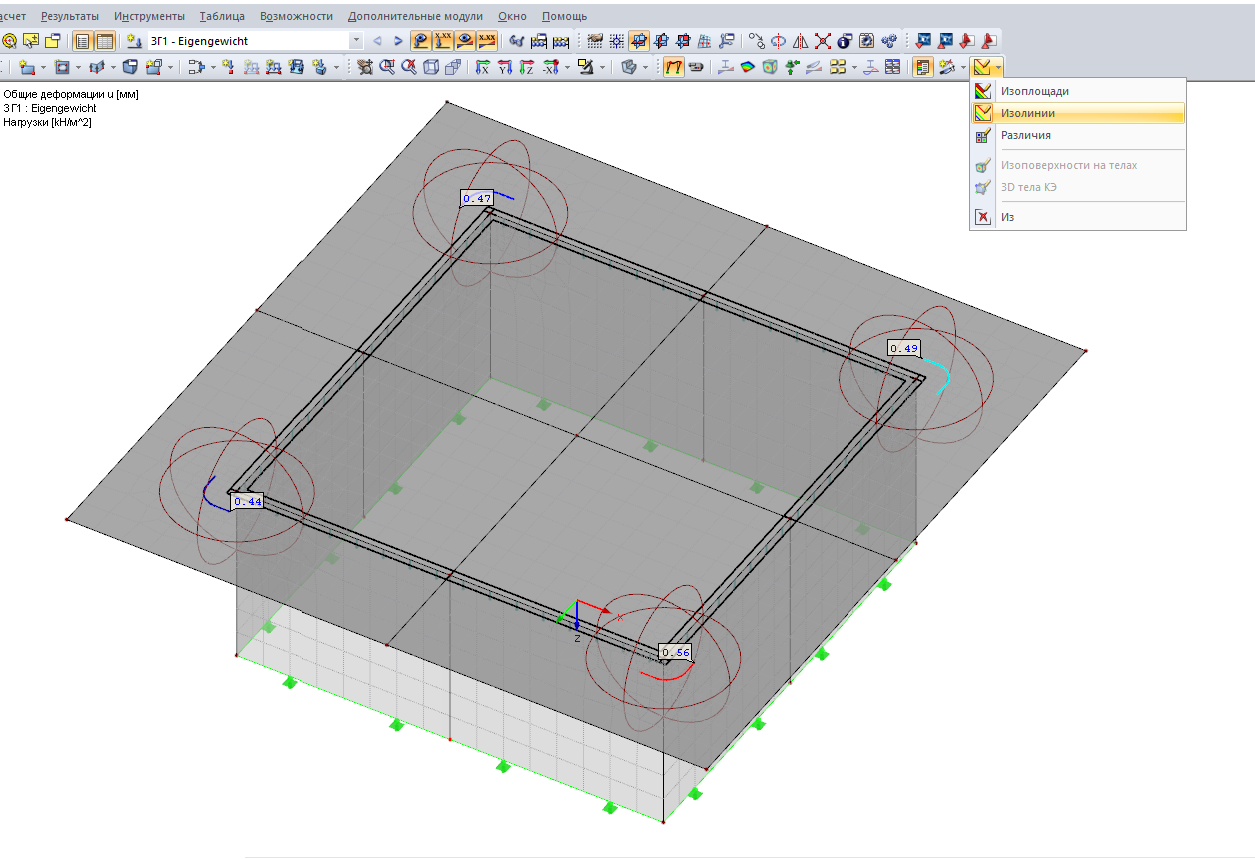Go to next load case arrow

[x=398, y=41]
